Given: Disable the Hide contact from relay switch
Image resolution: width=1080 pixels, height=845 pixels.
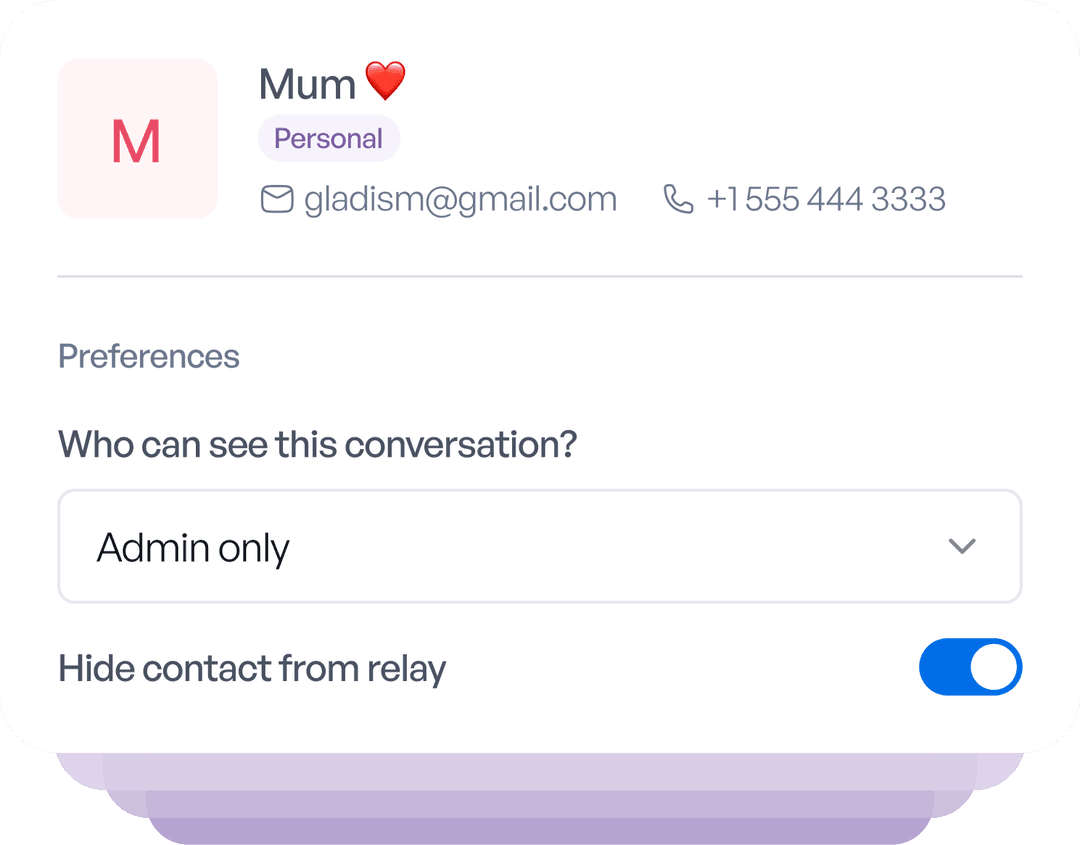Looking at the screenshot, I should click(x=970, y=667).
